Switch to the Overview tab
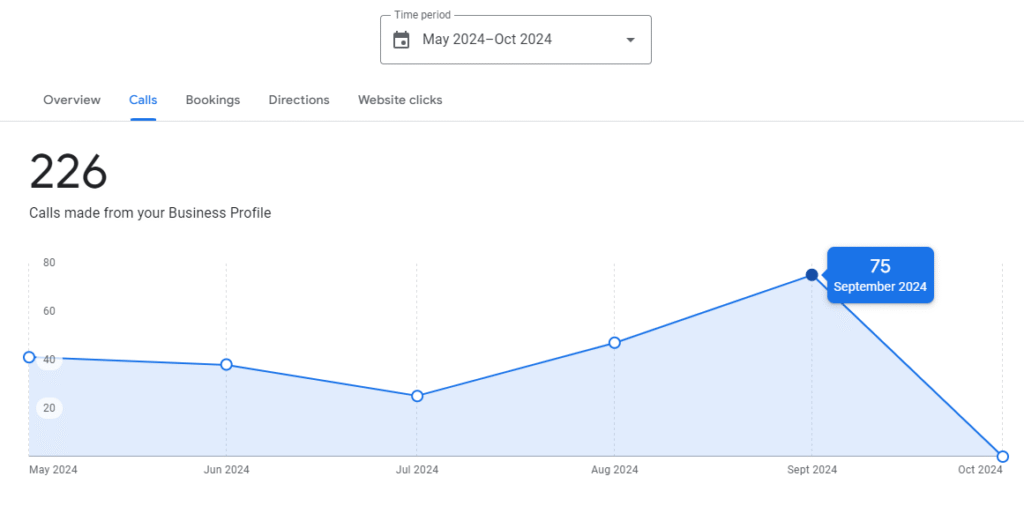1024x506 pixels. click(x=72, y=100)
